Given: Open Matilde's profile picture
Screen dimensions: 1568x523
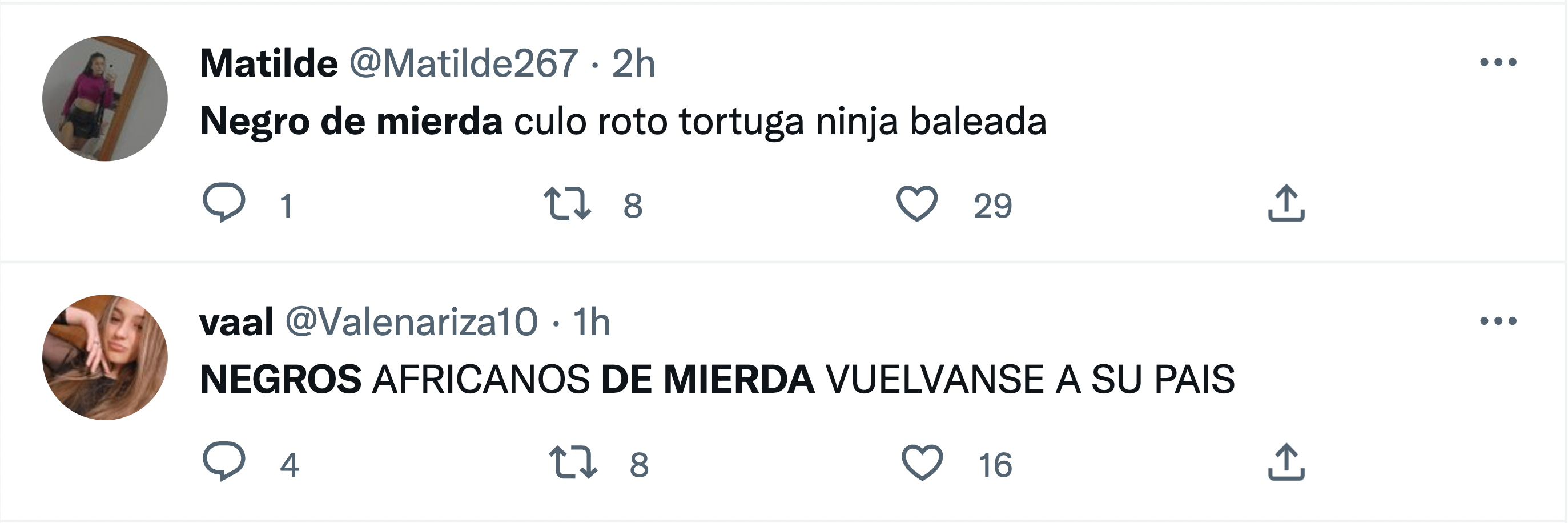Looking at the screenshot, I should pos(104,99).
